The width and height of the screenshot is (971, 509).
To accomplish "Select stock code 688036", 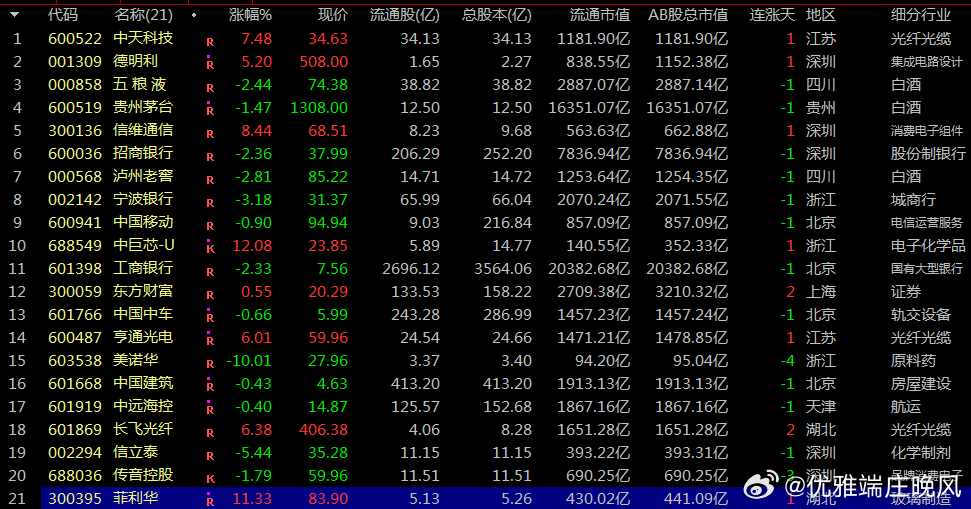I will tap(75, 476).
